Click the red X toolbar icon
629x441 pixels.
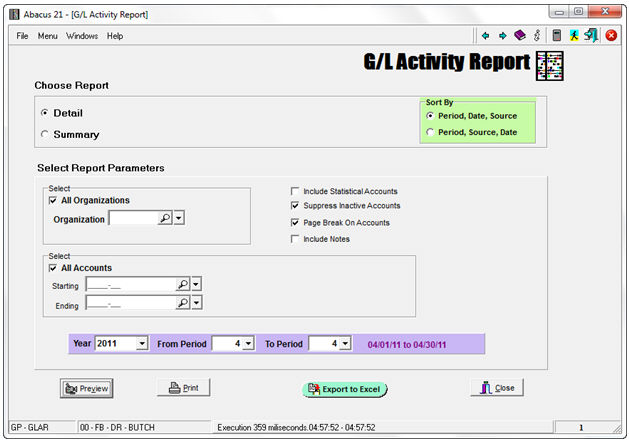610,36
